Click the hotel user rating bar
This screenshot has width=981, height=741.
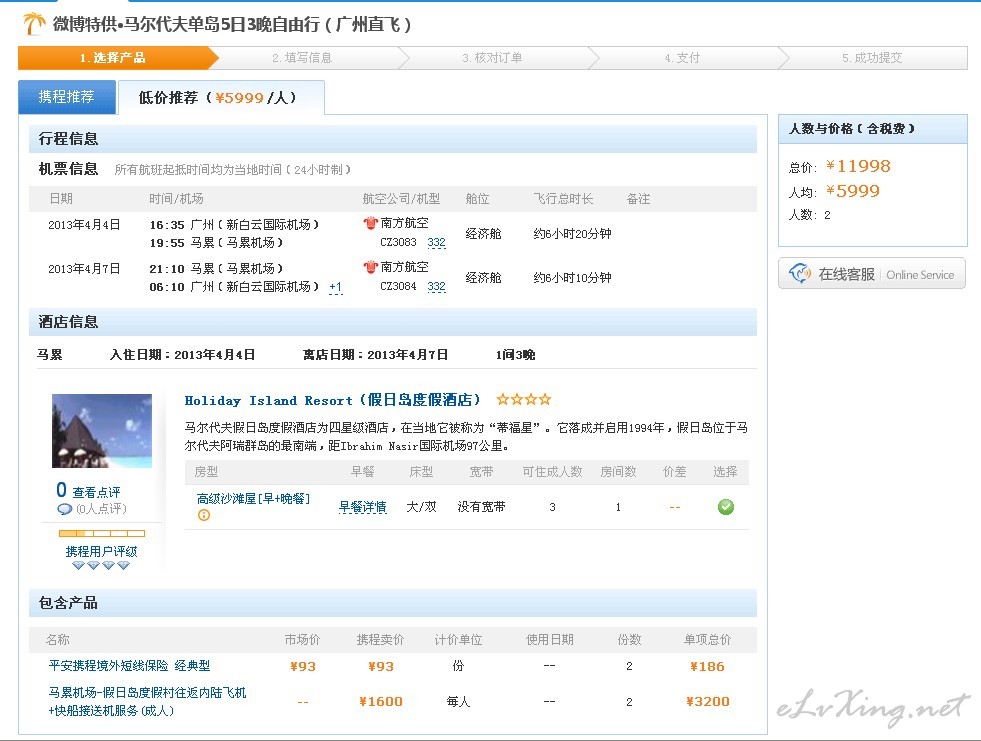click(x=102, y=533)
